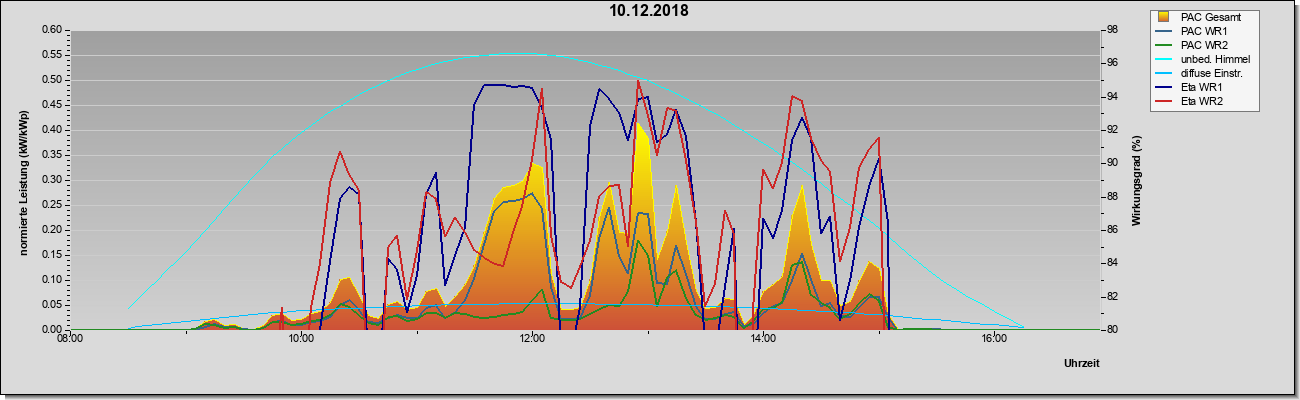Click the 12:00 tick on time axis
Screen dimensions: 1300x400
click(x=532, y=340)
